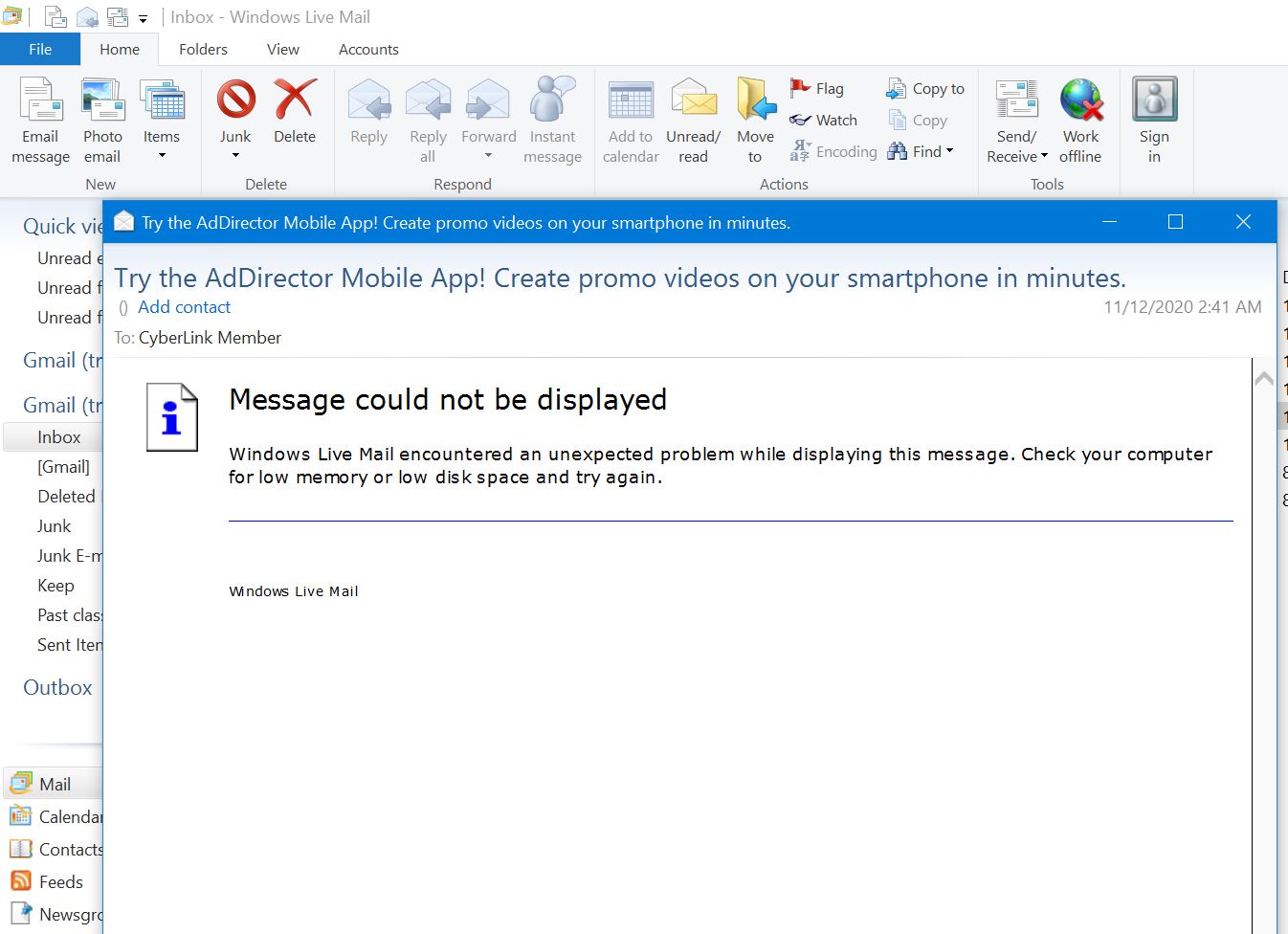Click reply quick-access toolbar icon
Image resolution: width=1288 pixels, height=934 pixels.
point(87,17)
